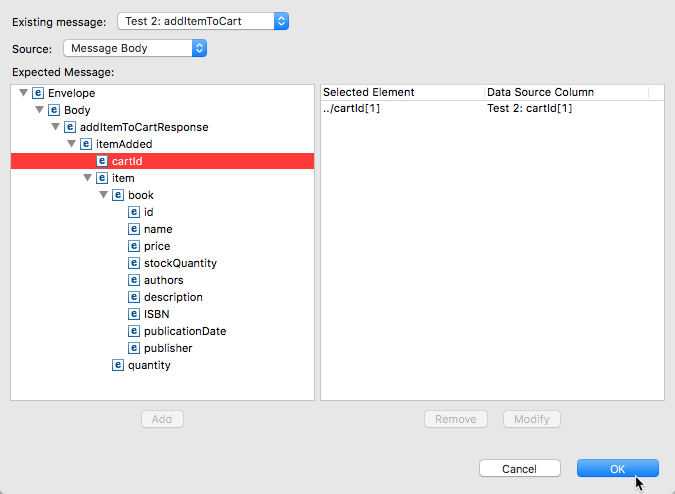Select the description element in tree

(x=173, y=297)
